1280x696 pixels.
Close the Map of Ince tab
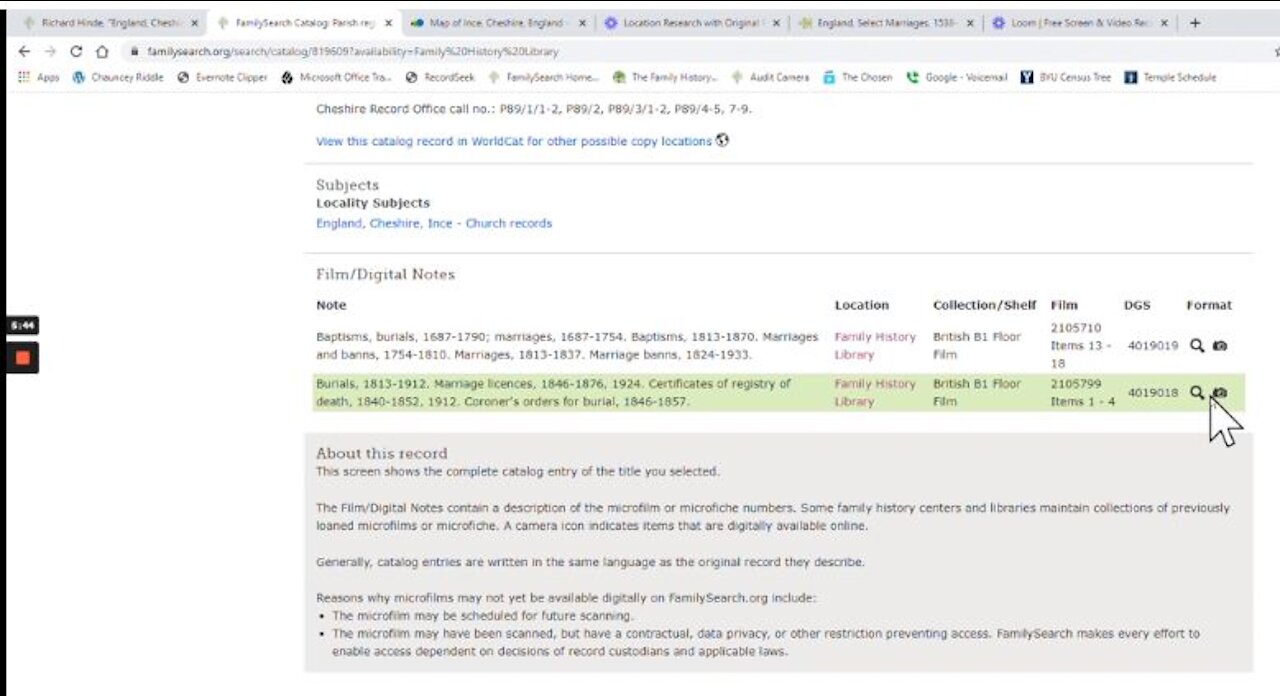pyautogui.click(x=582, y=23)
